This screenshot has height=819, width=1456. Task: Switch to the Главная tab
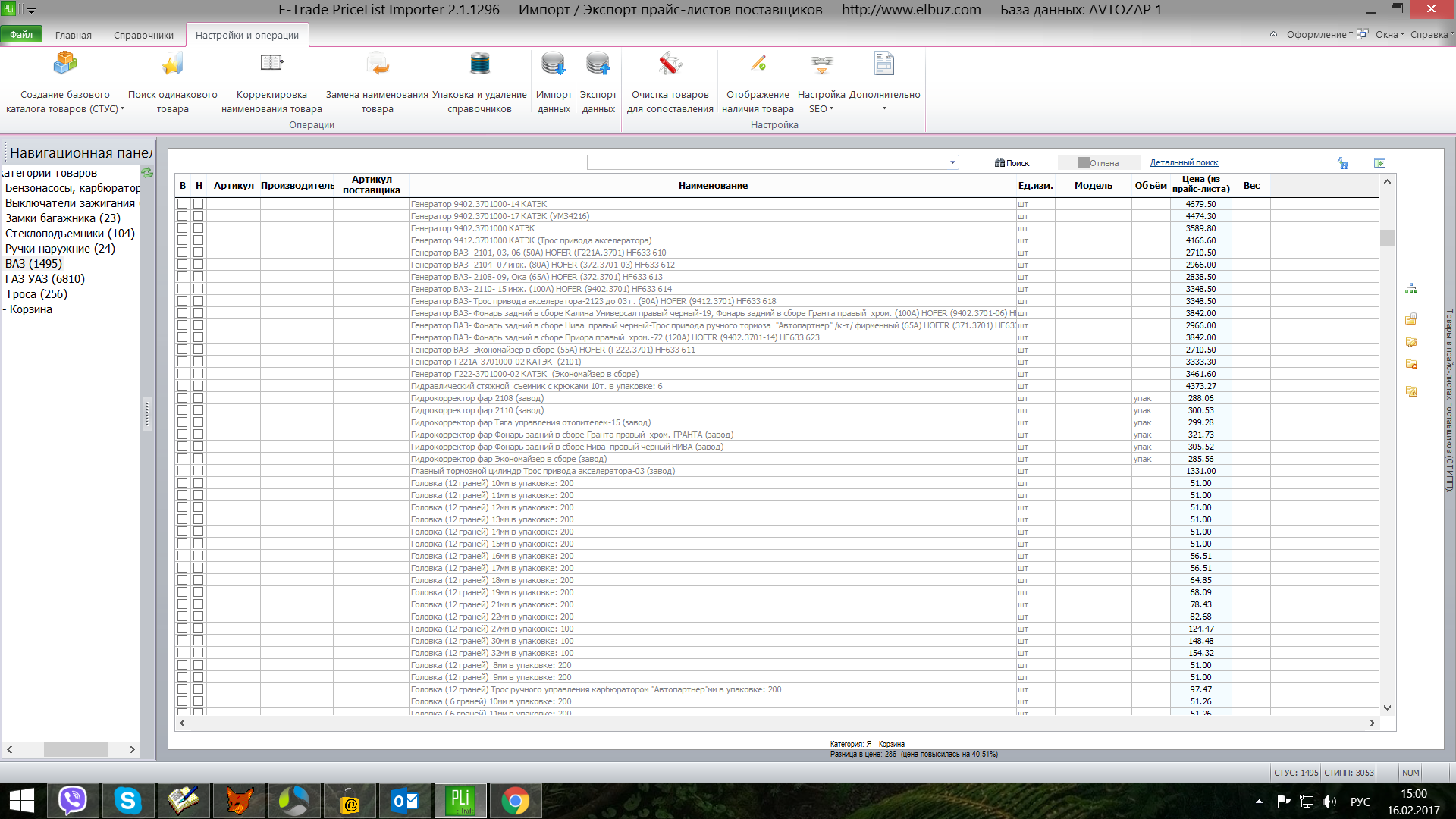point(73,35)
